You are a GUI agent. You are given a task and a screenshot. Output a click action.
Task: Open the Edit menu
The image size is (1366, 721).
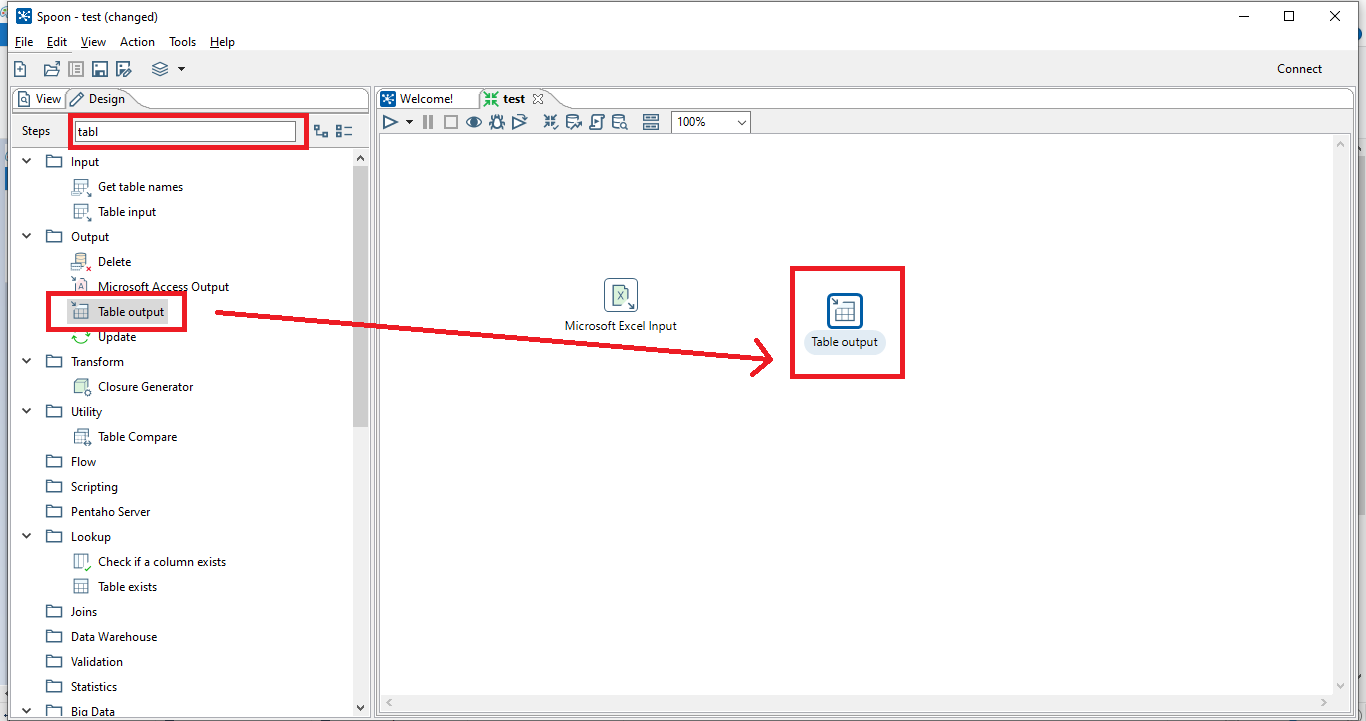coord(57,42)
